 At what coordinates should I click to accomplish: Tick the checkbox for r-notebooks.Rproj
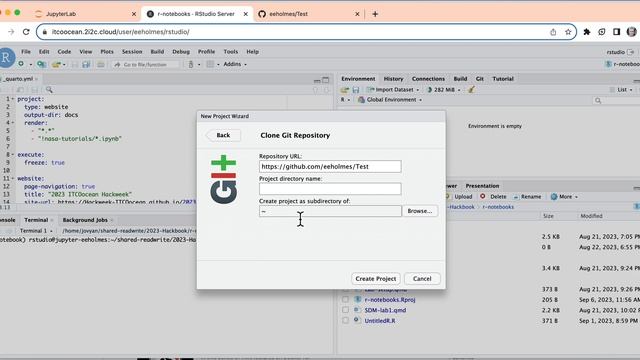(345, 299)
